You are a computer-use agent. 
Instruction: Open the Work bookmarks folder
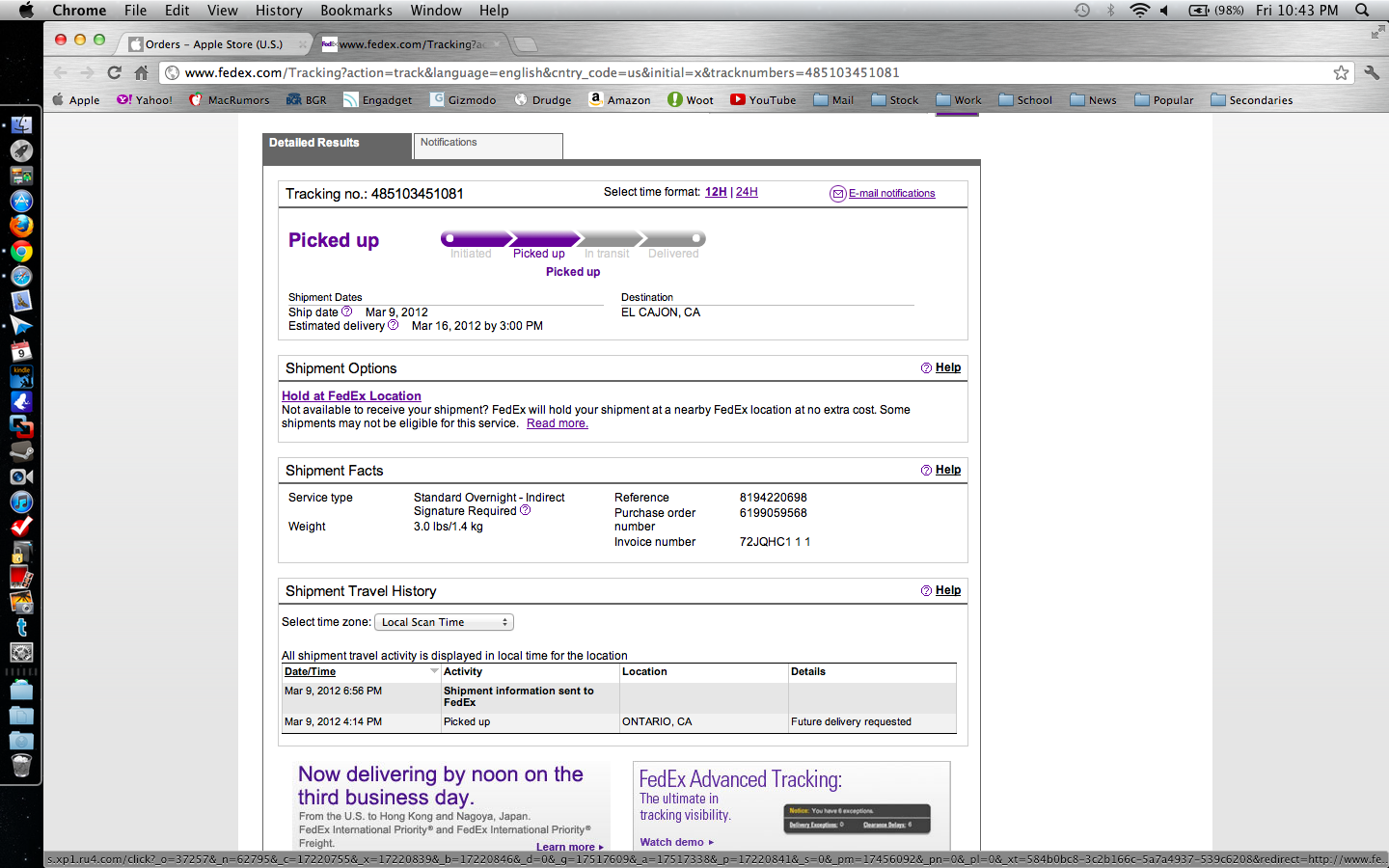[x=959, y=99]
